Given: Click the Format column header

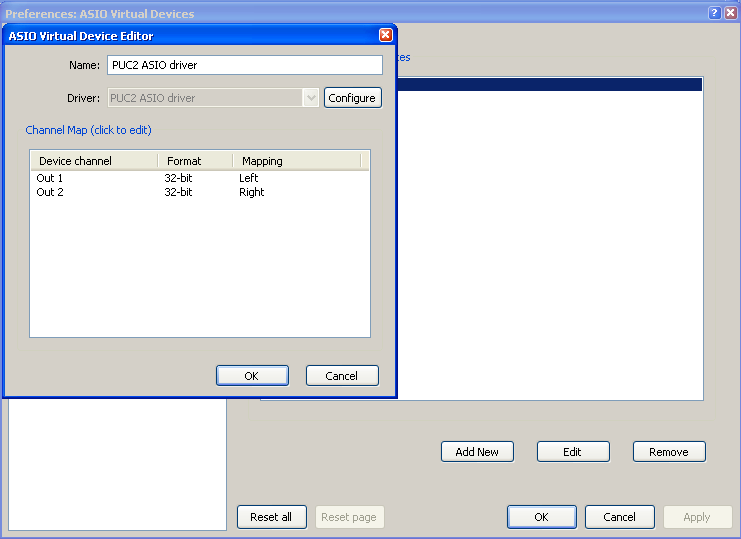Looking at the screenshot, I should pos(195,161).
